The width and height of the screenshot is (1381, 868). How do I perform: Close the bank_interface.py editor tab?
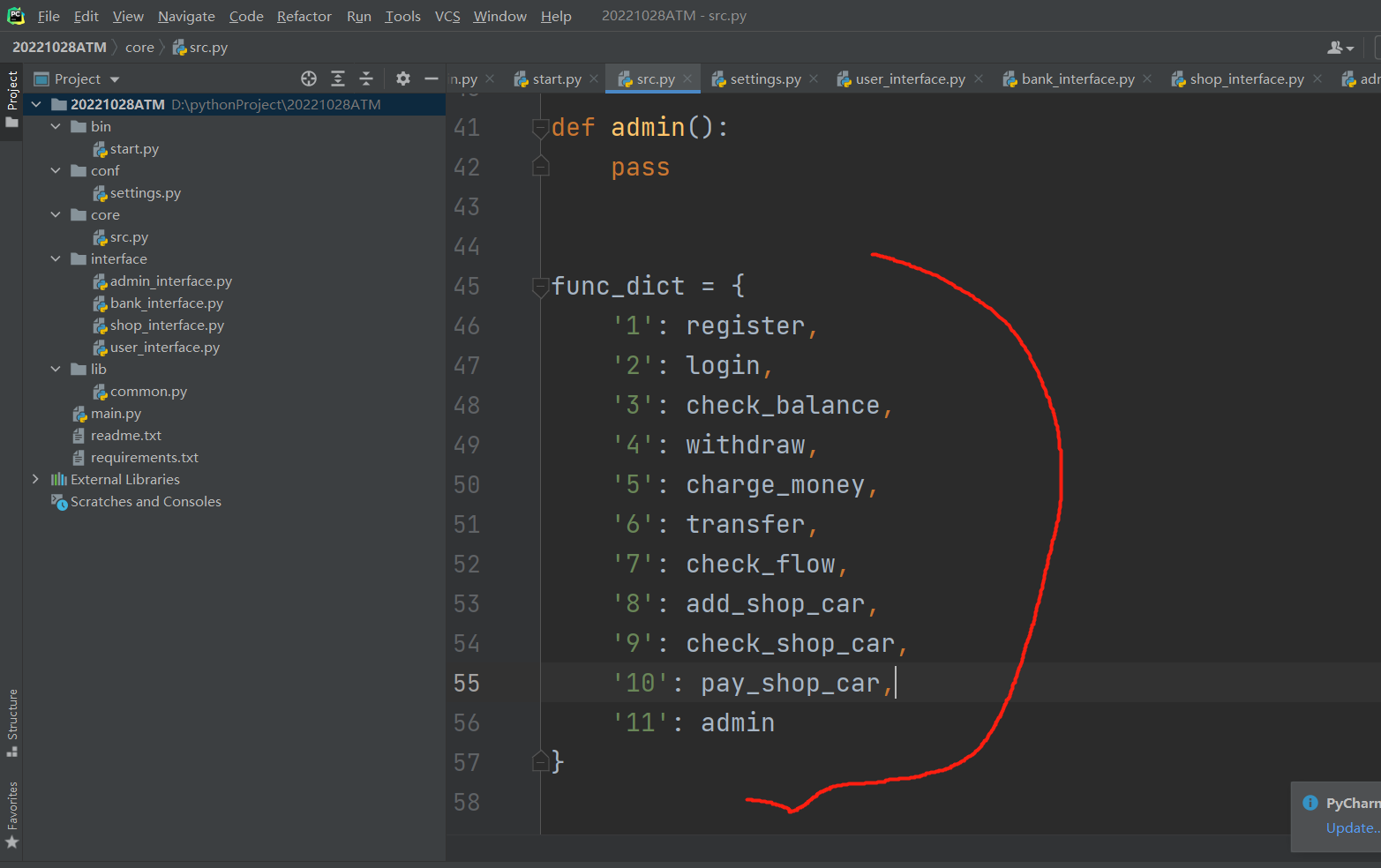click(1147, 79)
